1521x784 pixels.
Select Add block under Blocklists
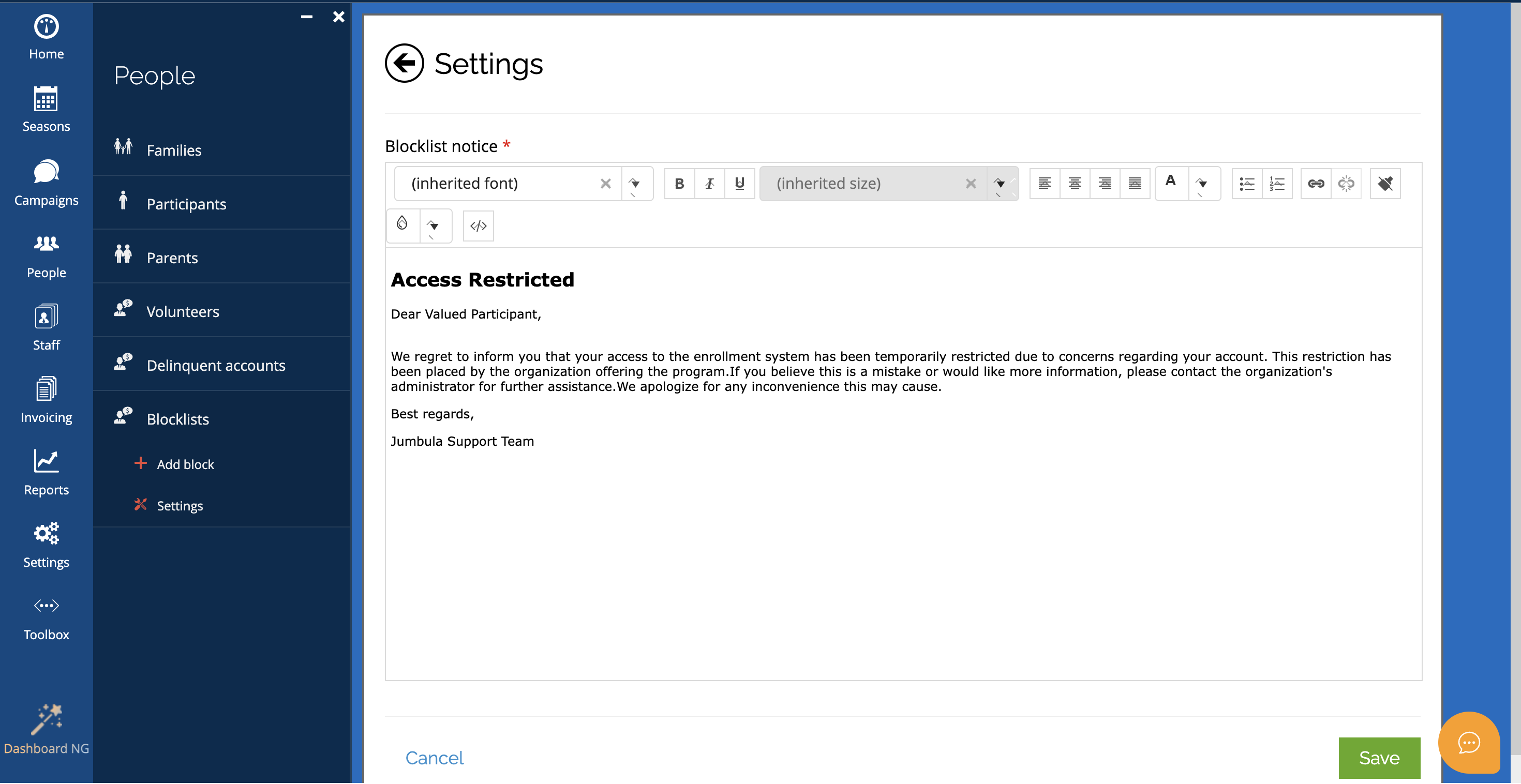[x=185, y=464]
